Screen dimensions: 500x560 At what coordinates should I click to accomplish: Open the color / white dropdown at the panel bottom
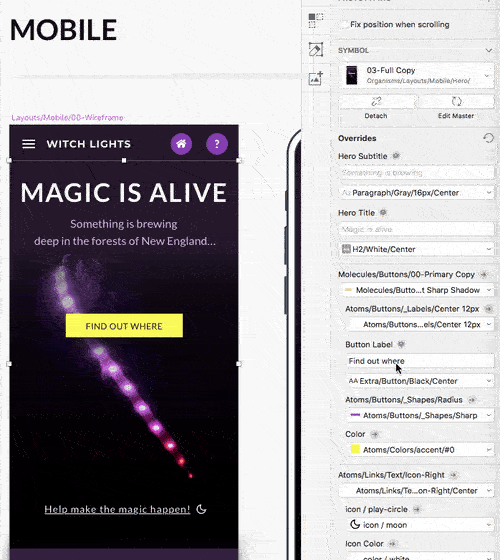[x=420, y=557]
